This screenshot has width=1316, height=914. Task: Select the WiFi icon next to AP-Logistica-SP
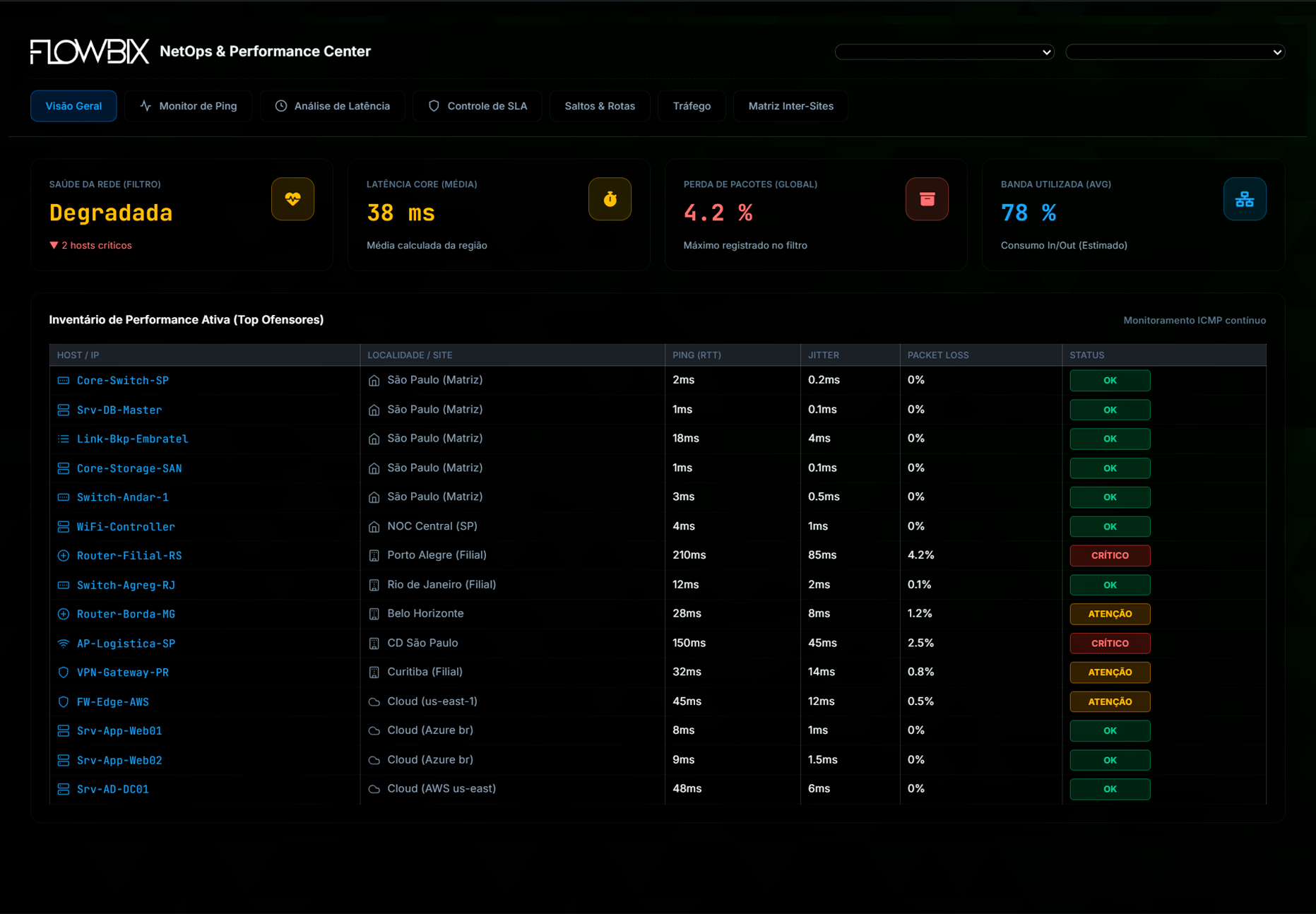[63, 643]
